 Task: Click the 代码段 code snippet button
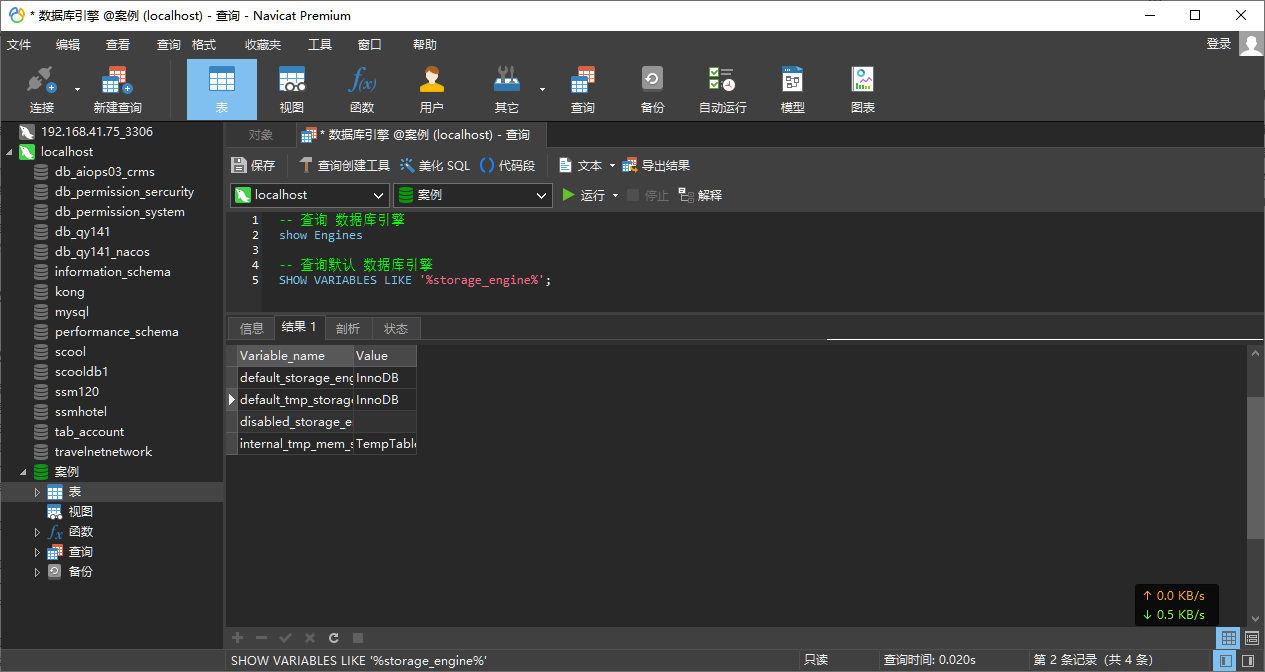508,165
